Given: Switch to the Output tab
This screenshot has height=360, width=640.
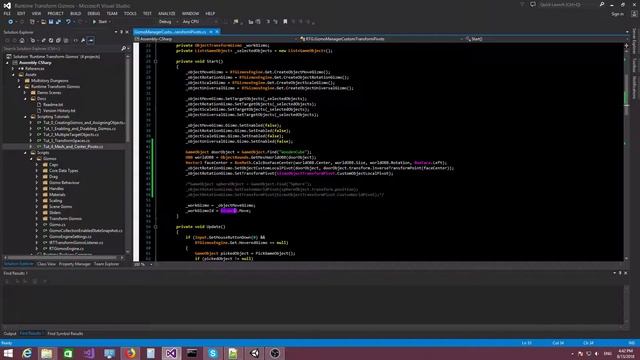Looking at the screenshot, I should click(10, 333).
